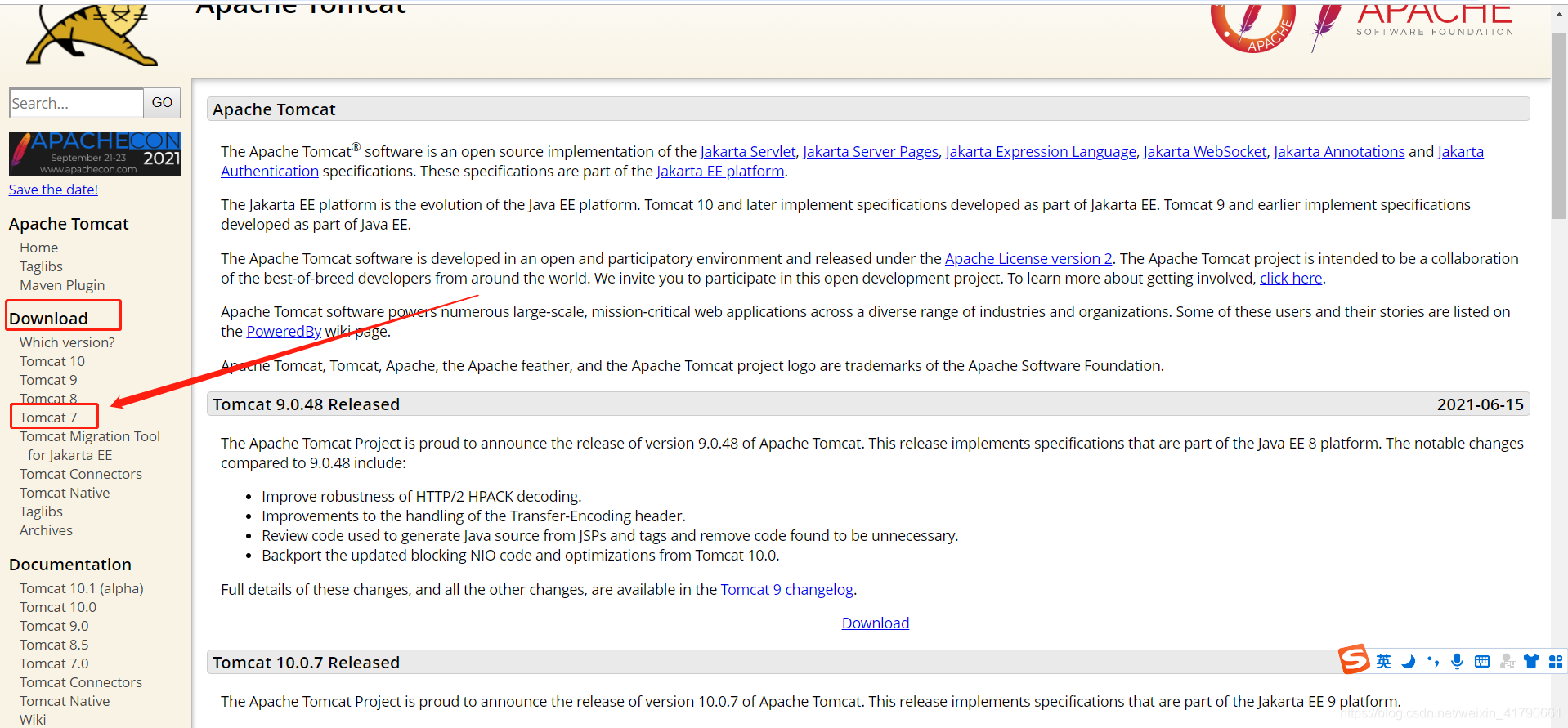Click the Tomcat cat logo
Viewport: 1568px width, 728px height.
(92, 34)
